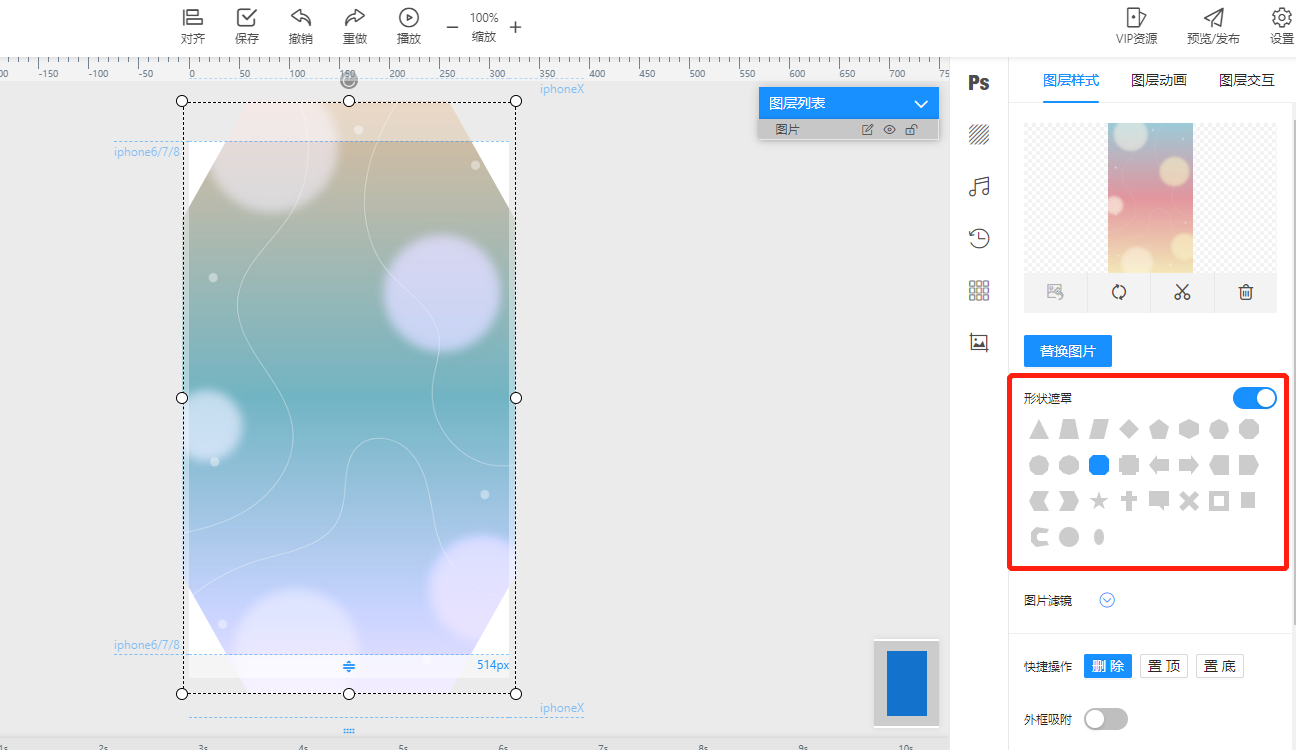
Task: Apply the hollow square frame mask
Action: pos(1219,501)
